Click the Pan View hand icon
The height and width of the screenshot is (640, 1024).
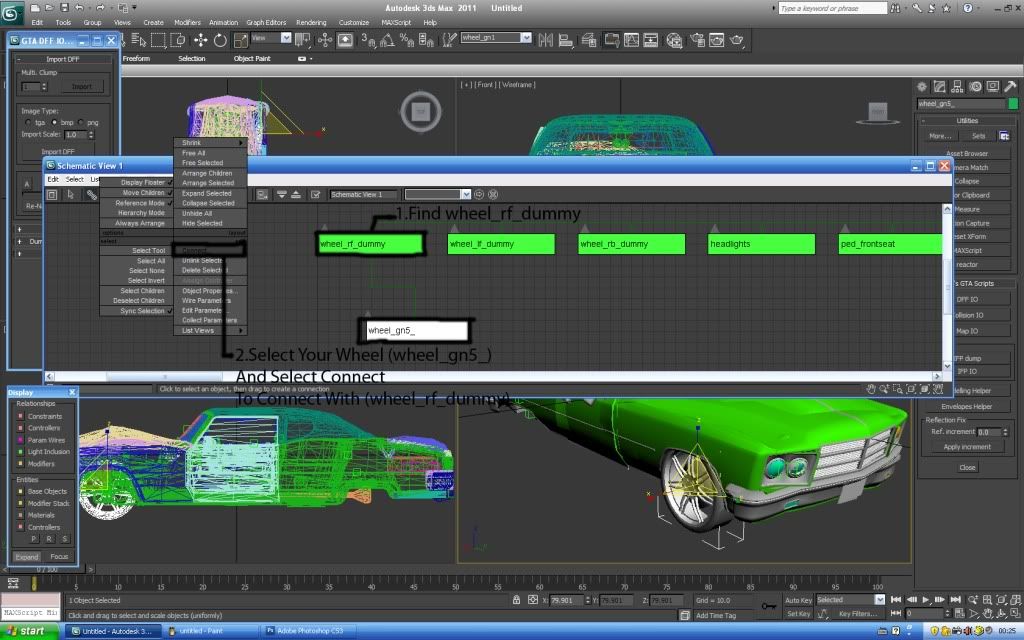click(x=987, y=613)
